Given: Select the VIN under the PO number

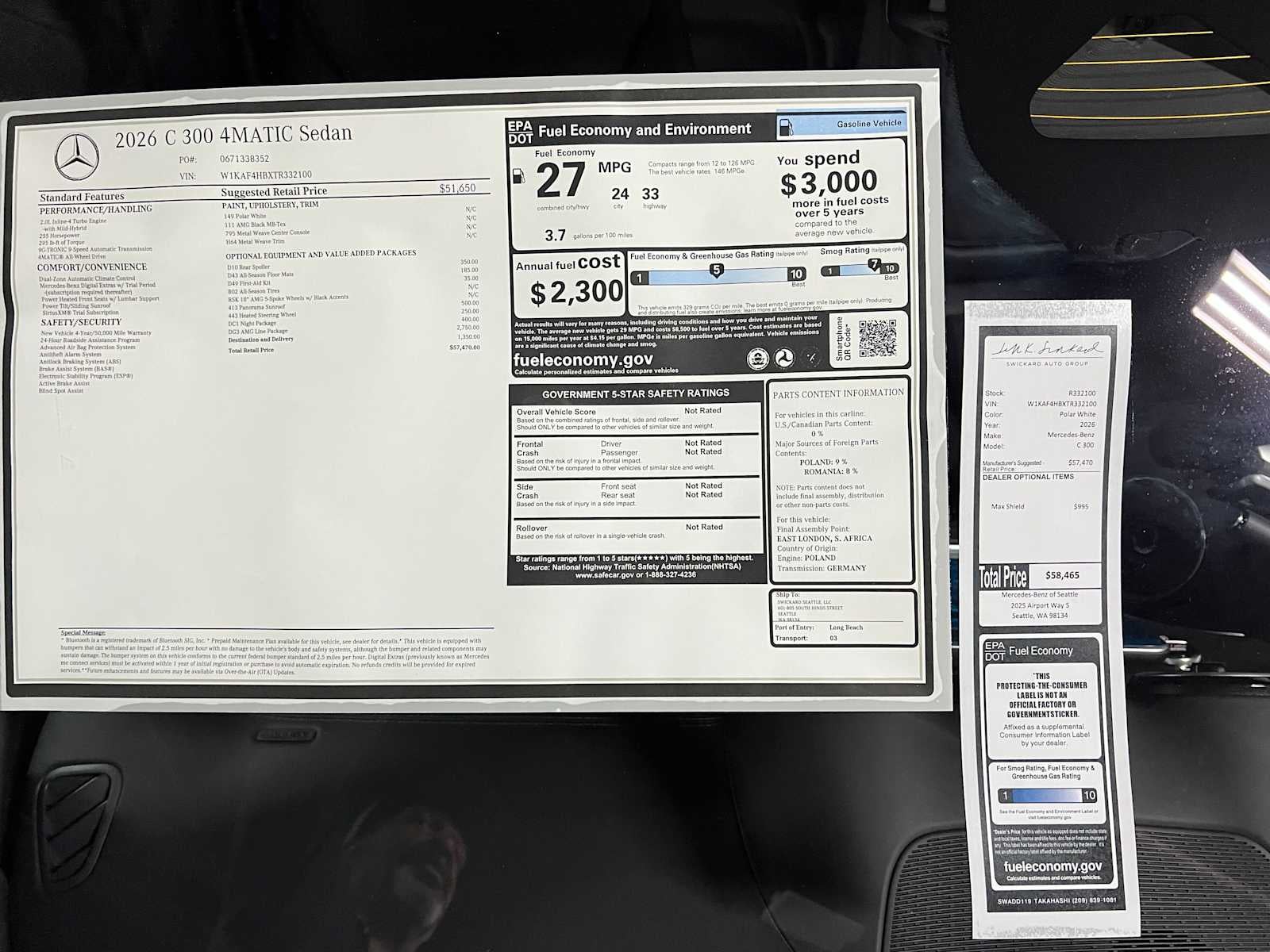Looking at the screenshot, I should pyautogui.click(x=266, y=175).
